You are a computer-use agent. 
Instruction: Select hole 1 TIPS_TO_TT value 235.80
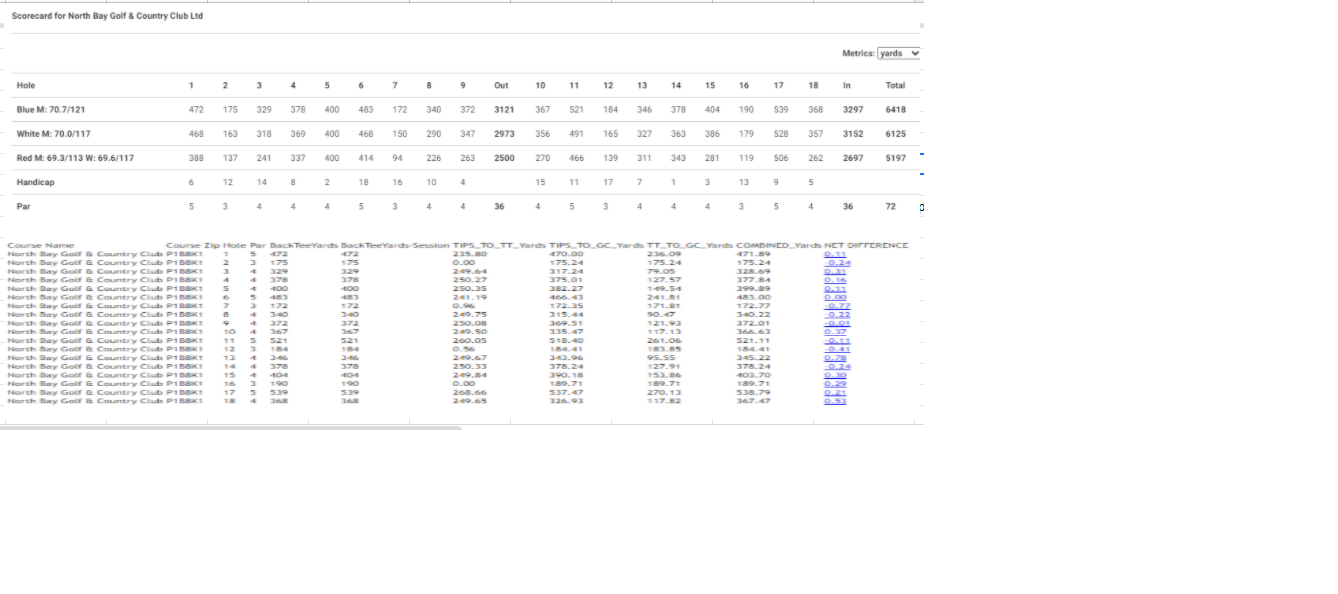(469, 254)
